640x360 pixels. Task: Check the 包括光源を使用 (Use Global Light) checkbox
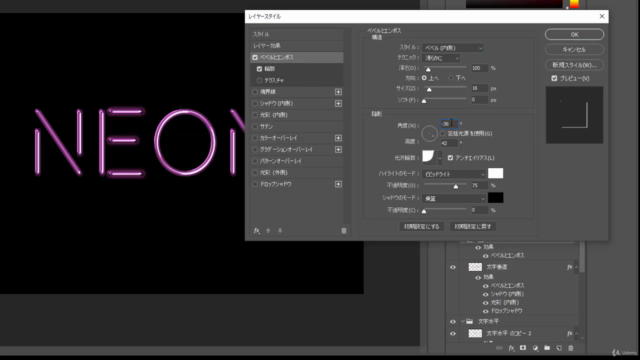point(443,133)
